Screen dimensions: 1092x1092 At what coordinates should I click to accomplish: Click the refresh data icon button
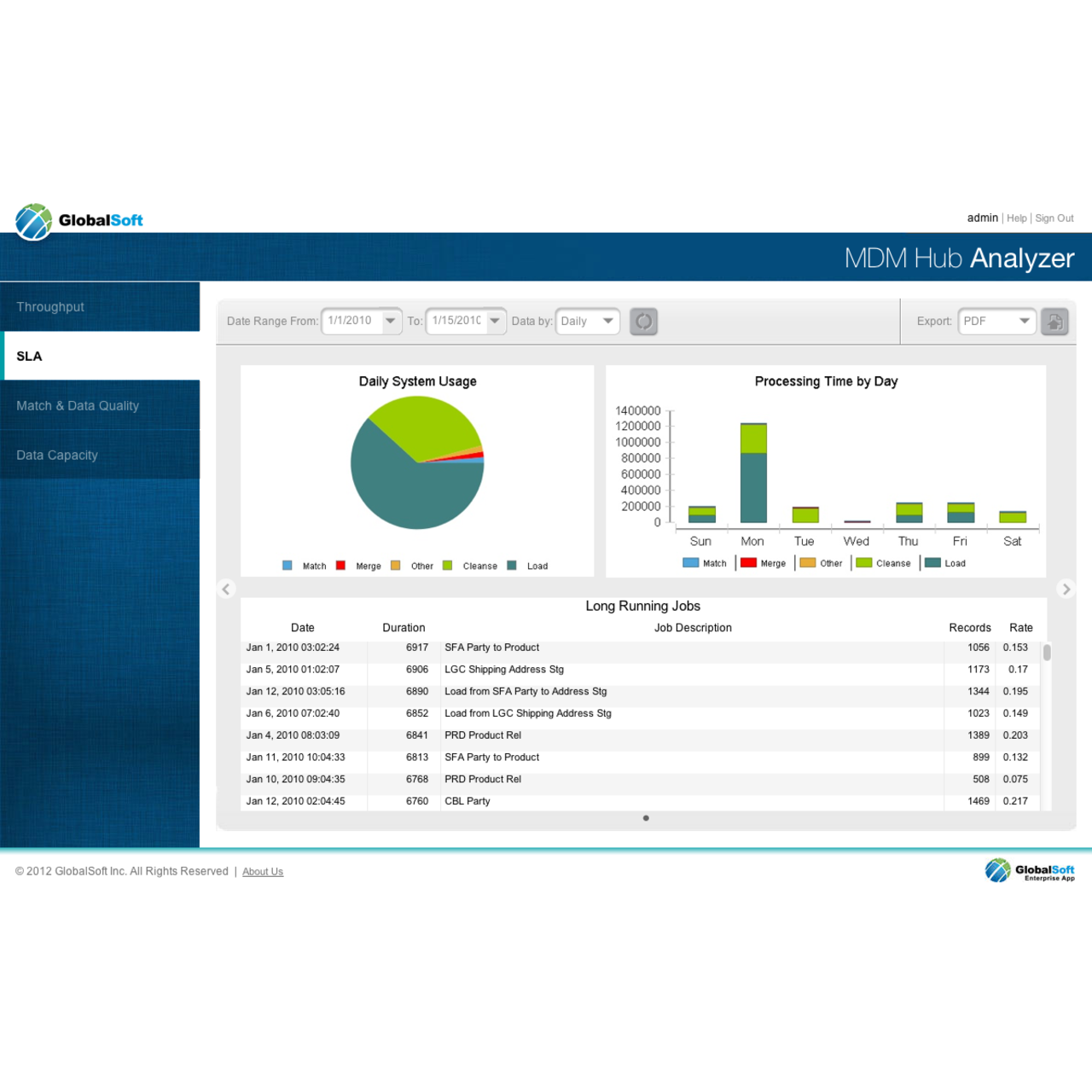tap(643, 322)
